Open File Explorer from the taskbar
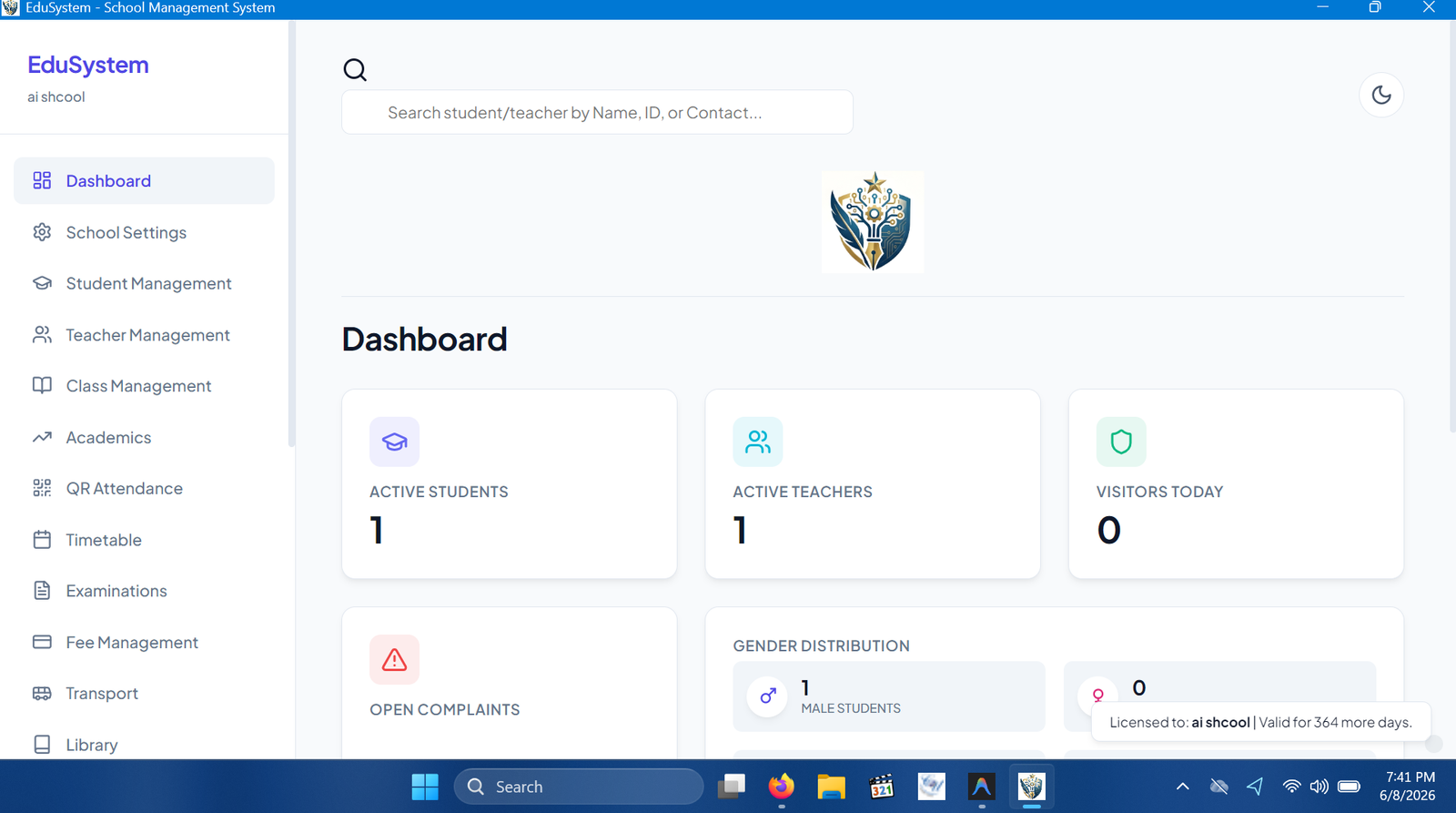 click(x=832, y=787)
